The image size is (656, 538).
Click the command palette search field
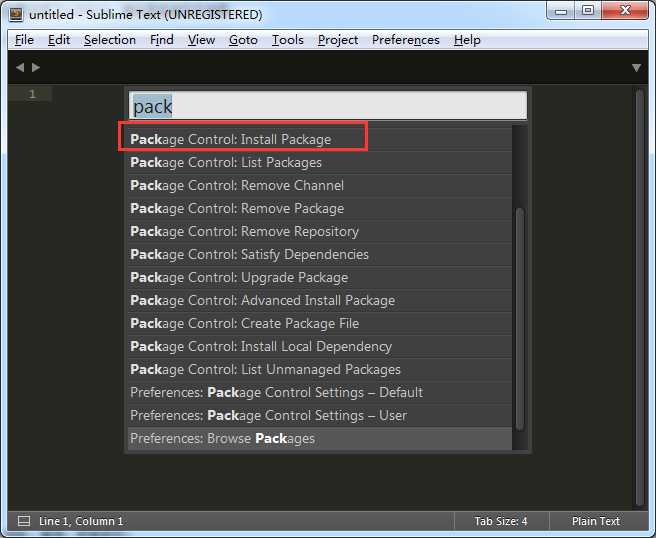tap(328, 106)
